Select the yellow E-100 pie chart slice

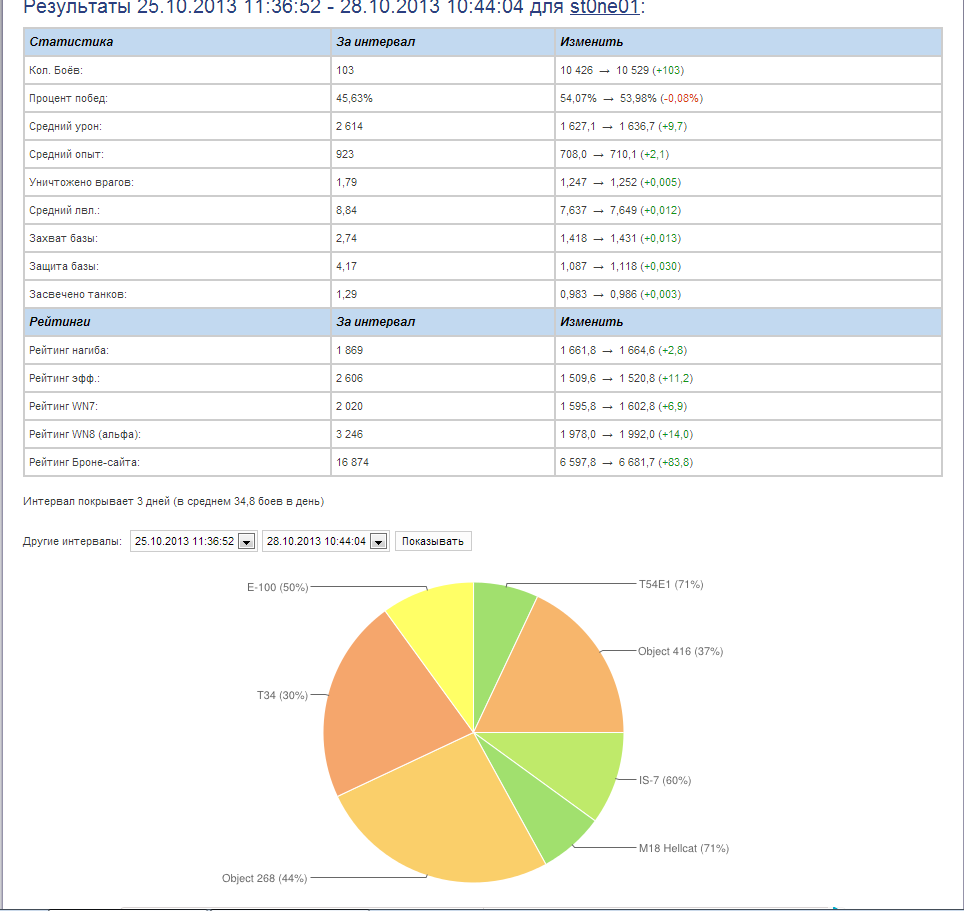[x=437, y=632]
